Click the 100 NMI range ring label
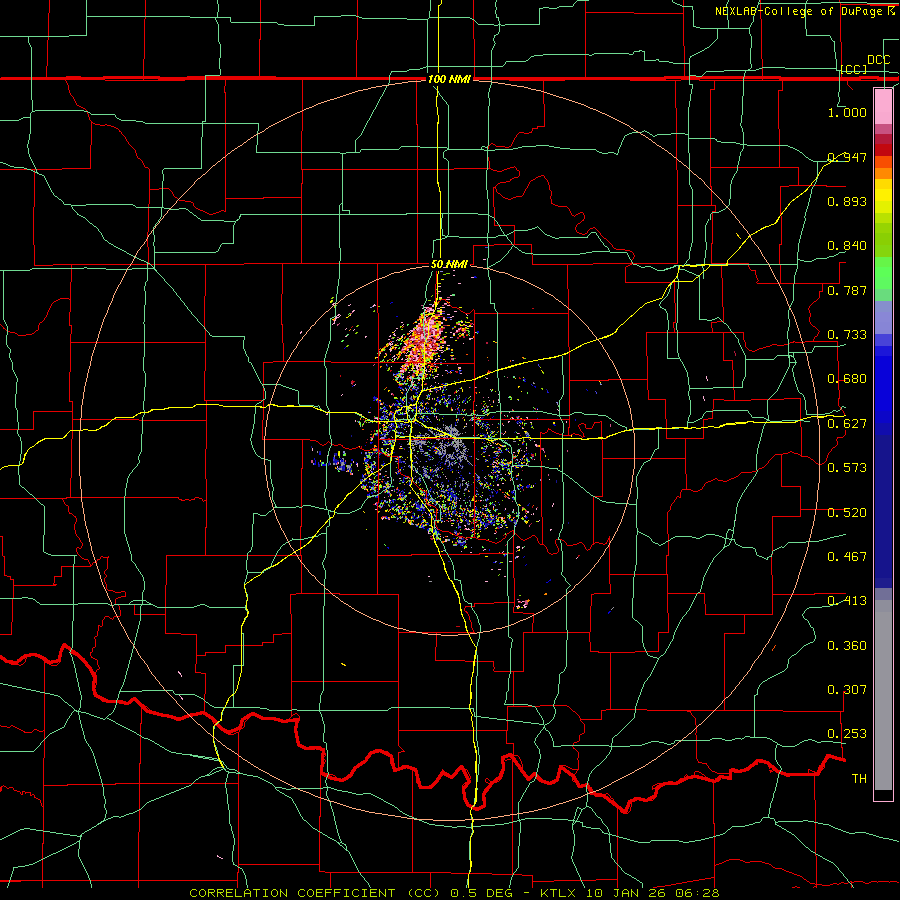The width and height of the screenshot is (900, 900). coord(449,79)
